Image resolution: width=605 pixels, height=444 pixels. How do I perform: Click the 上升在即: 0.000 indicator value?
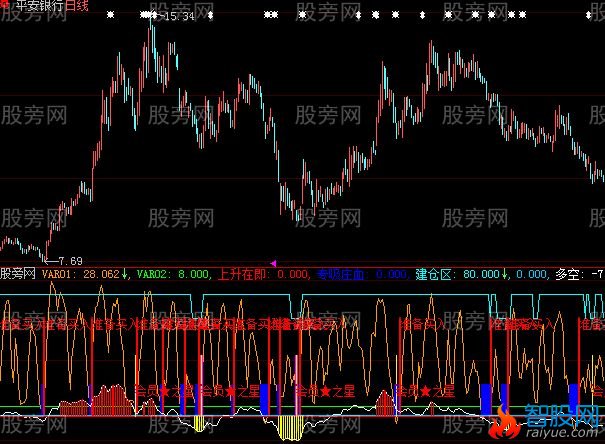(264, 274)
